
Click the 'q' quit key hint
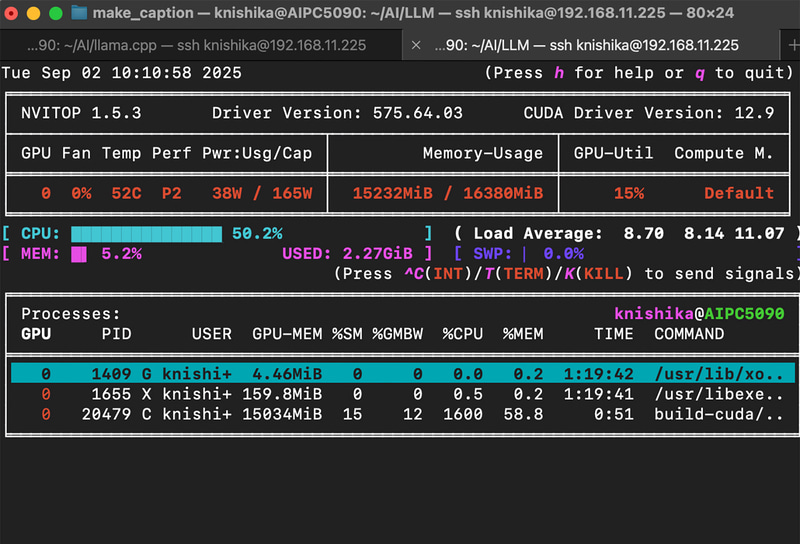(699, 73)
